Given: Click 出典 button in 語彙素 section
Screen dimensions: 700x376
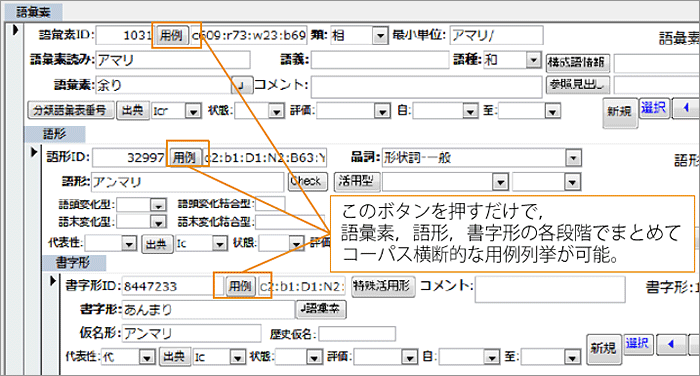Looking at the screenshot, I should coord(133,110).
